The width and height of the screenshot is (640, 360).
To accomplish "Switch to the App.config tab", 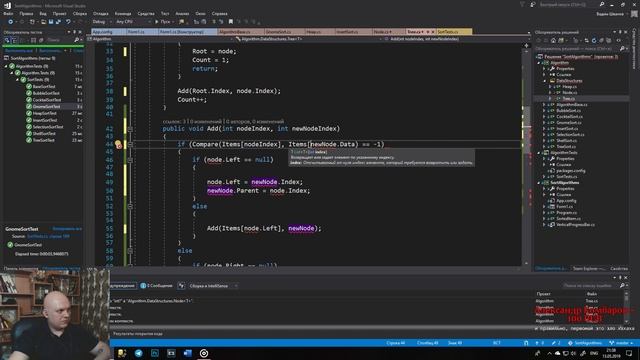I will [x=108, y=31].
